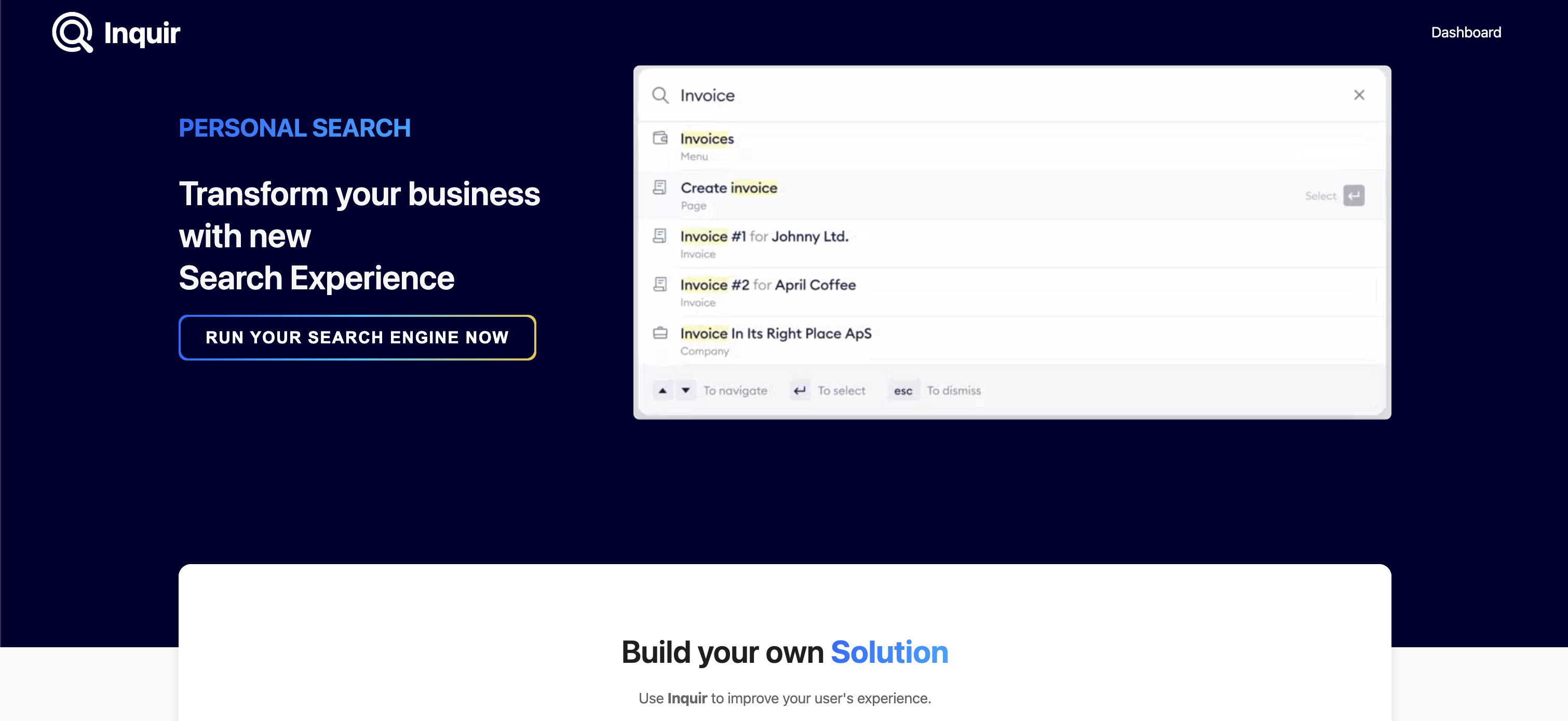Click the Inquir brand name link

point(142,33)
